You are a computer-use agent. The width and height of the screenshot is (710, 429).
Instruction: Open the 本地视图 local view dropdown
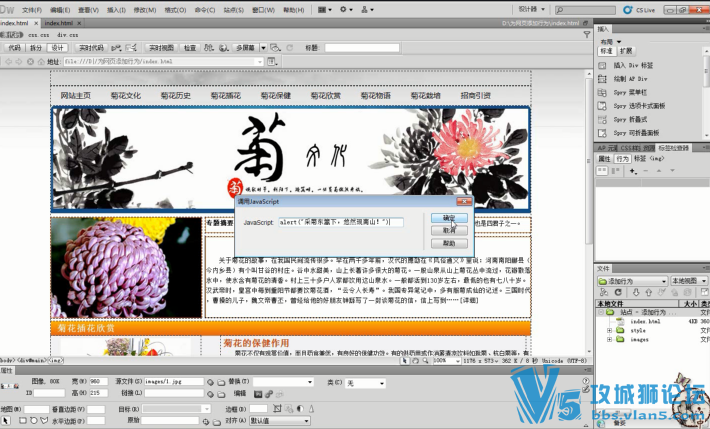point(689,281)
